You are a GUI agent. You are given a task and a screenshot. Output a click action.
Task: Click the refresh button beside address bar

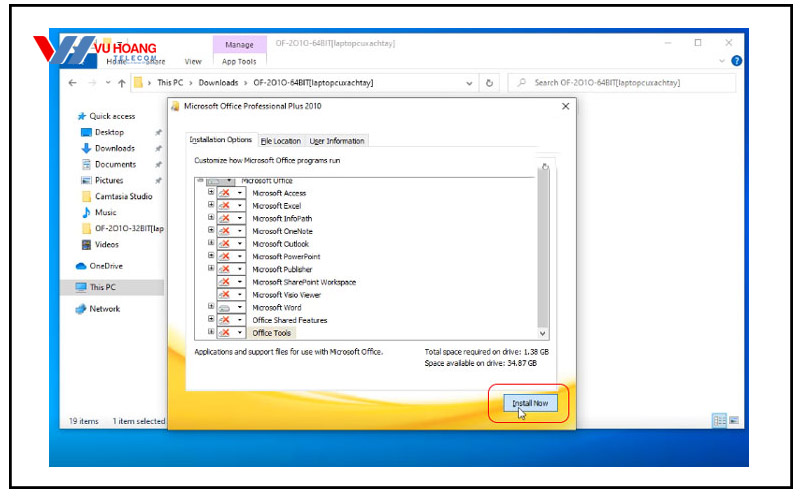(x=489, y=83)
